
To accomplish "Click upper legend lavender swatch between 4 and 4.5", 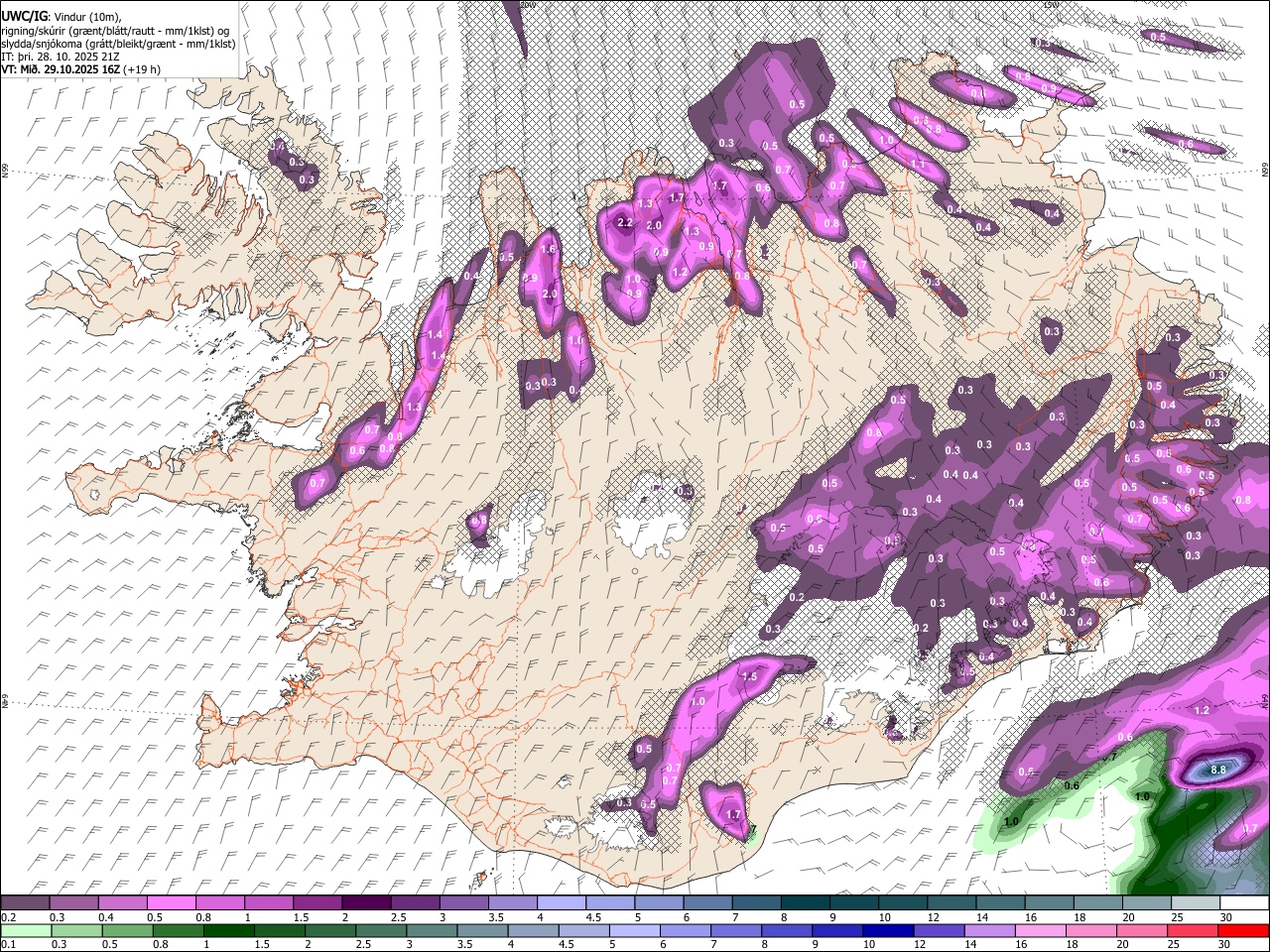I will [x=561, y=903].
